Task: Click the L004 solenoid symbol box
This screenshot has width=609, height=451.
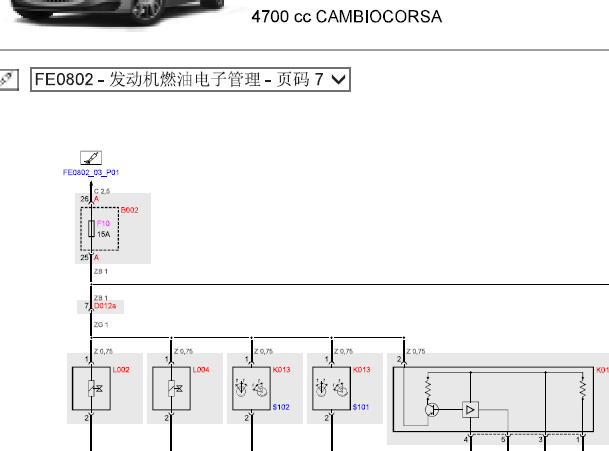Action: [x=171, y=388]
